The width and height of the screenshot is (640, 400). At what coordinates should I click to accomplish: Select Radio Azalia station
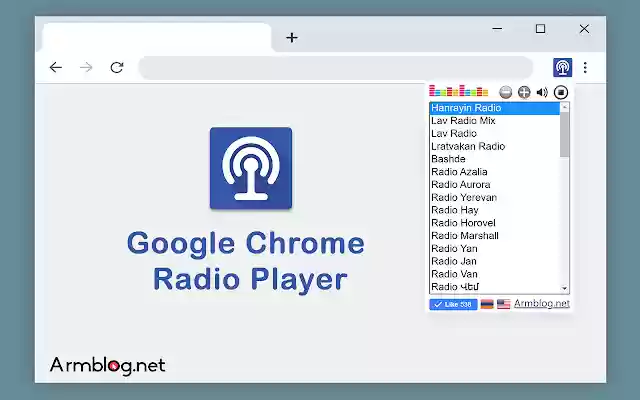[495, 172]
